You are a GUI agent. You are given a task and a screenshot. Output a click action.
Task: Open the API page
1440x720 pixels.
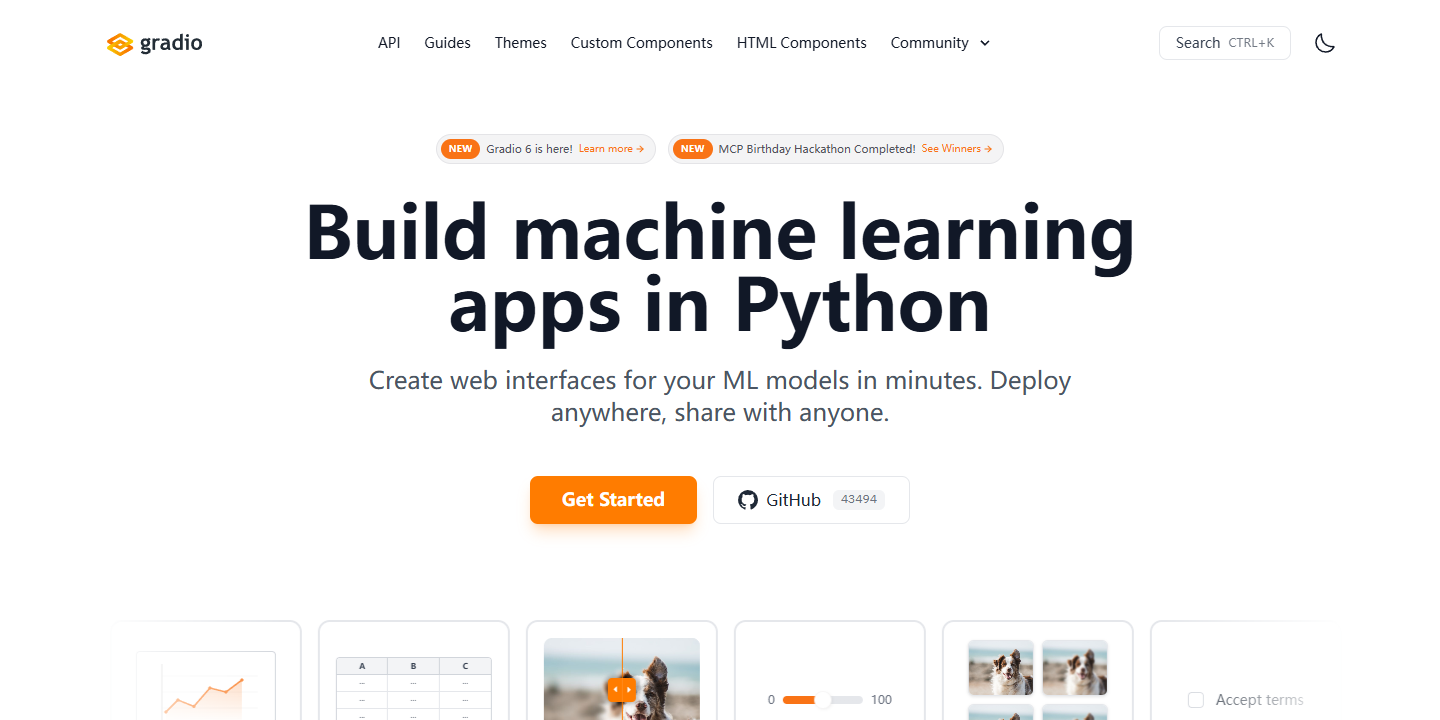point(389,43)
